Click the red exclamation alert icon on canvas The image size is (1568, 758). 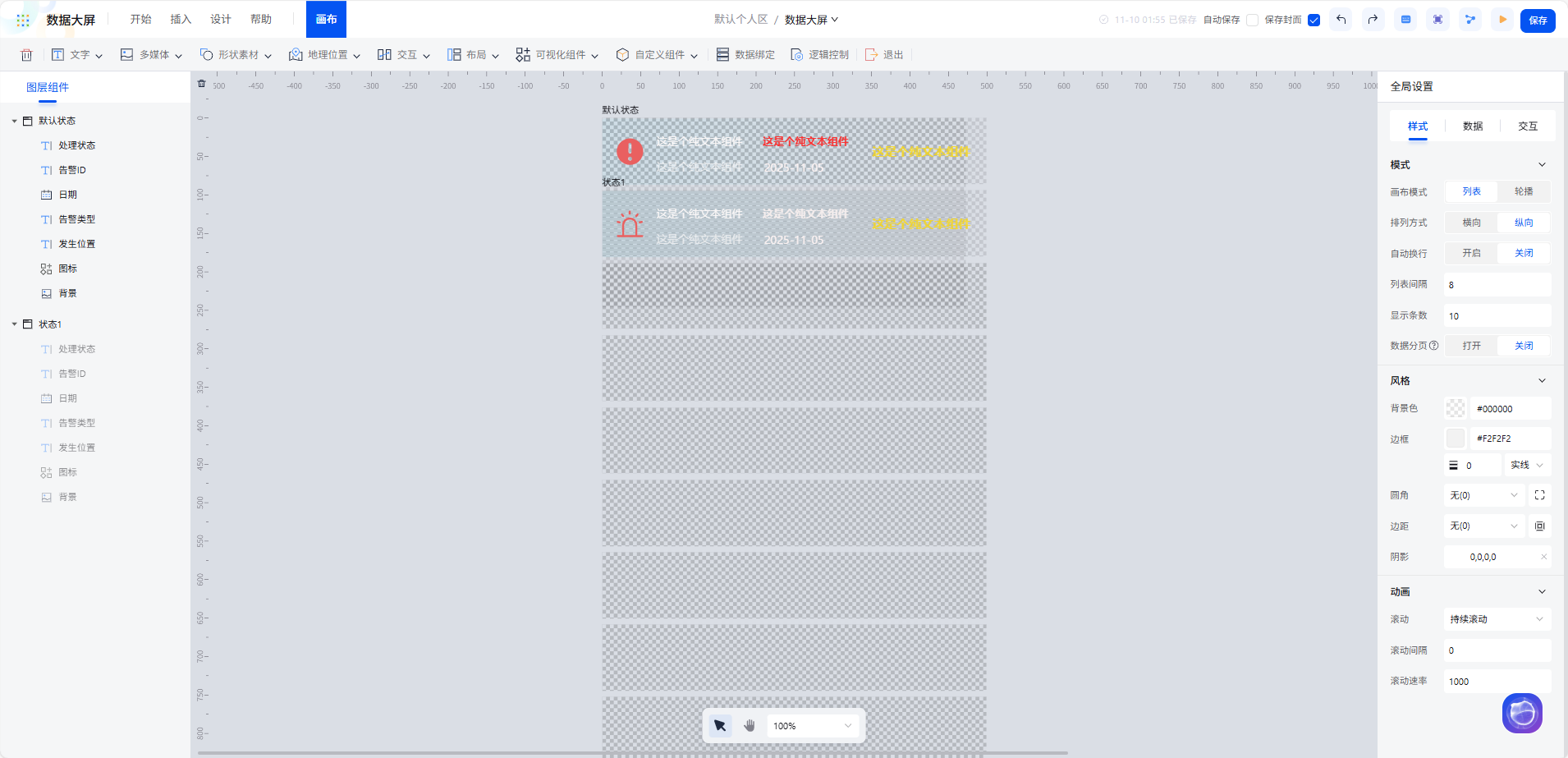tap(630, 151)
